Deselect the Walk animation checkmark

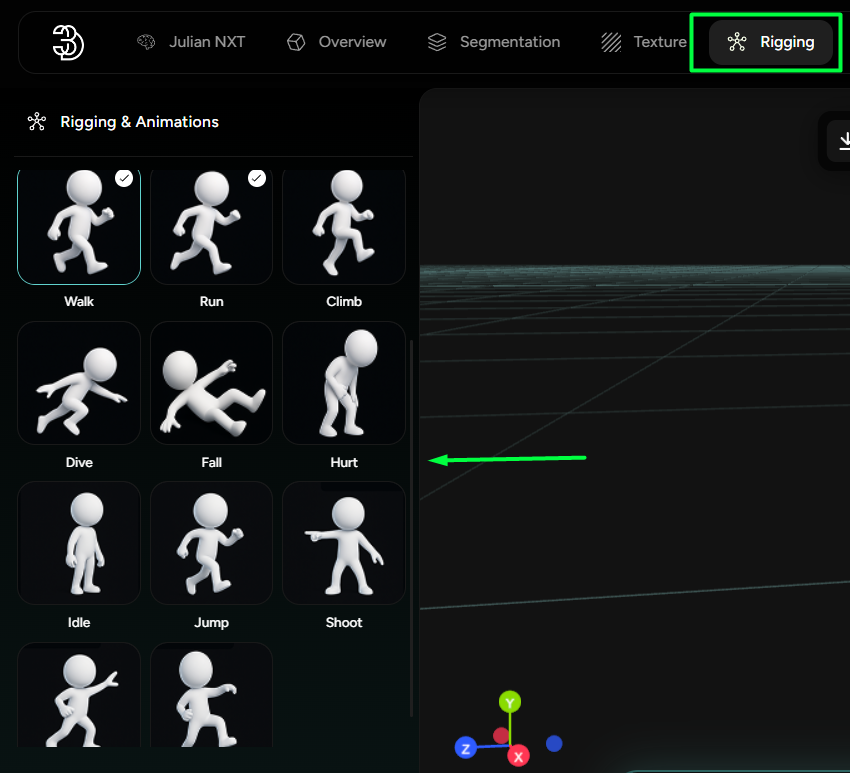[x=124, y=178]
